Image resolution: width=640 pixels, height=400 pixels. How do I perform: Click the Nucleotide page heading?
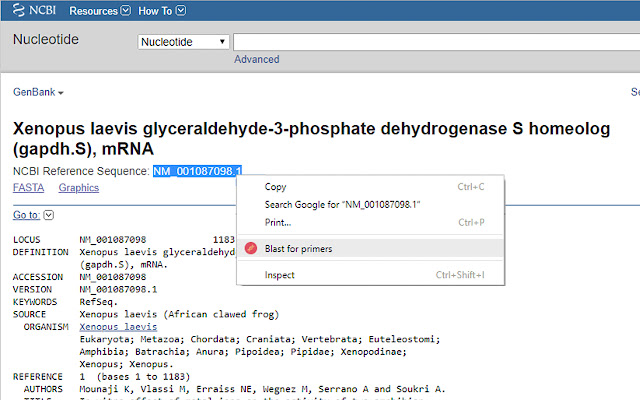coord(46,39)
